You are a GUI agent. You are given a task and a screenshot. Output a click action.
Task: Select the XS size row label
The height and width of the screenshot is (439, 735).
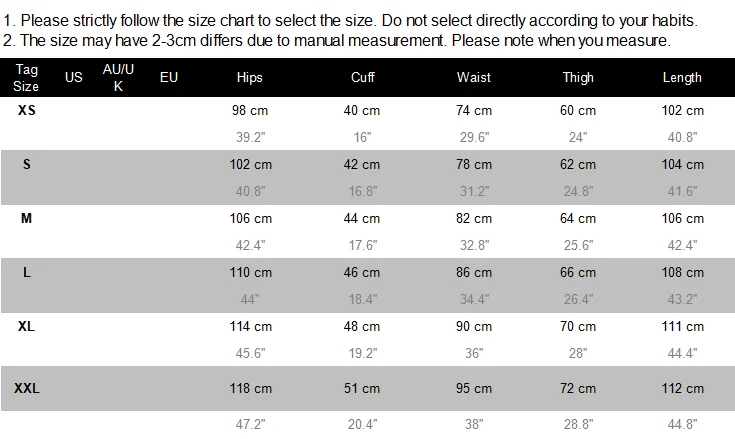(x=27, y=110)
